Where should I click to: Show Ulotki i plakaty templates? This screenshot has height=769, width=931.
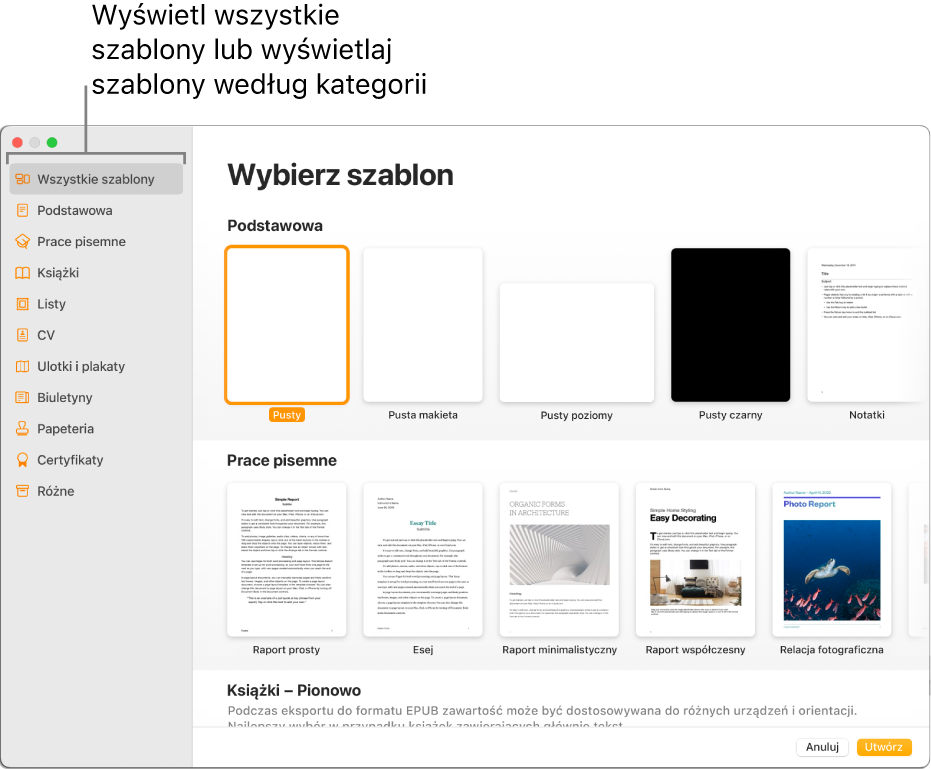pos(81,366)
